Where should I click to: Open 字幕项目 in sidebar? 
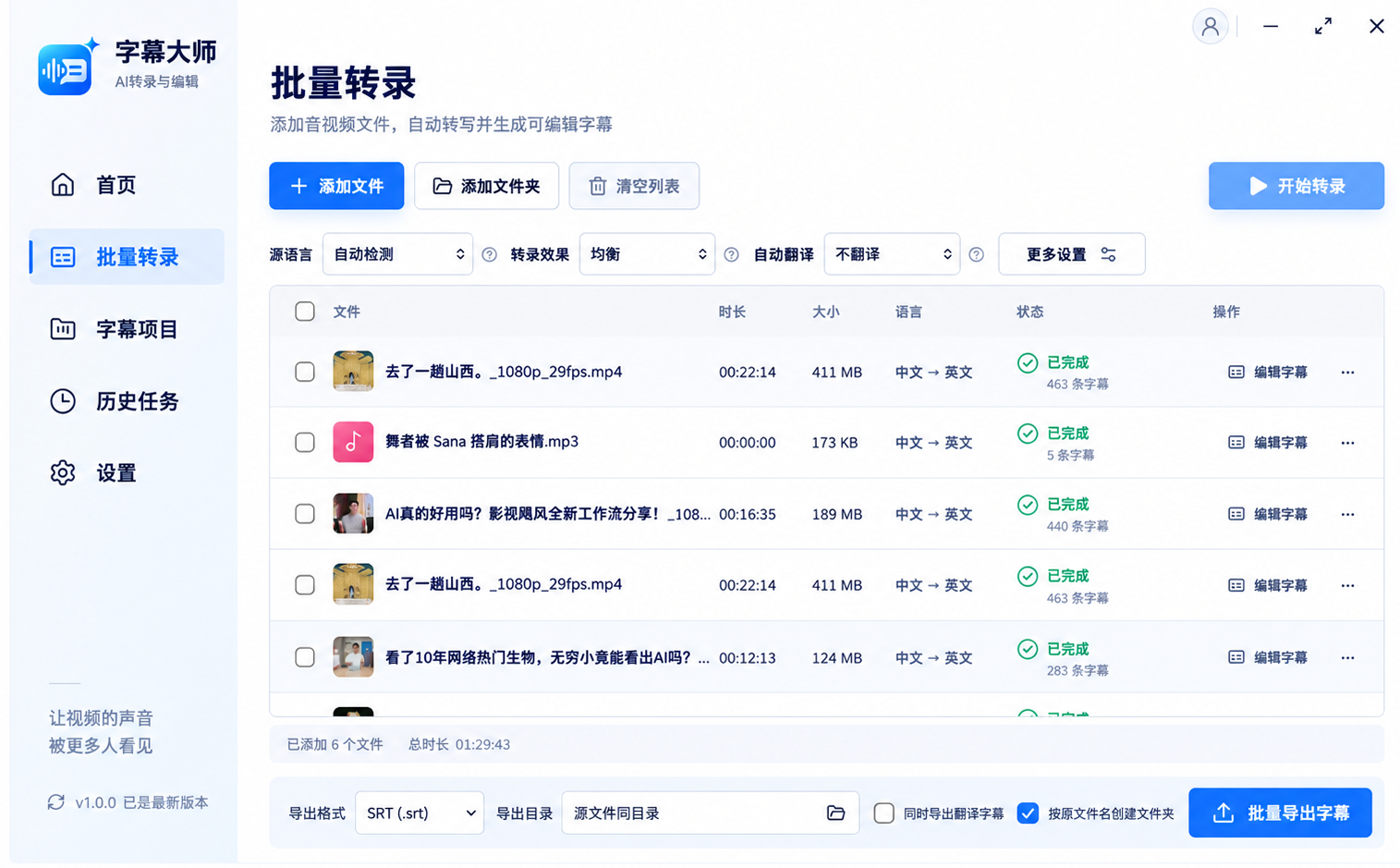[x=127, y=329]
